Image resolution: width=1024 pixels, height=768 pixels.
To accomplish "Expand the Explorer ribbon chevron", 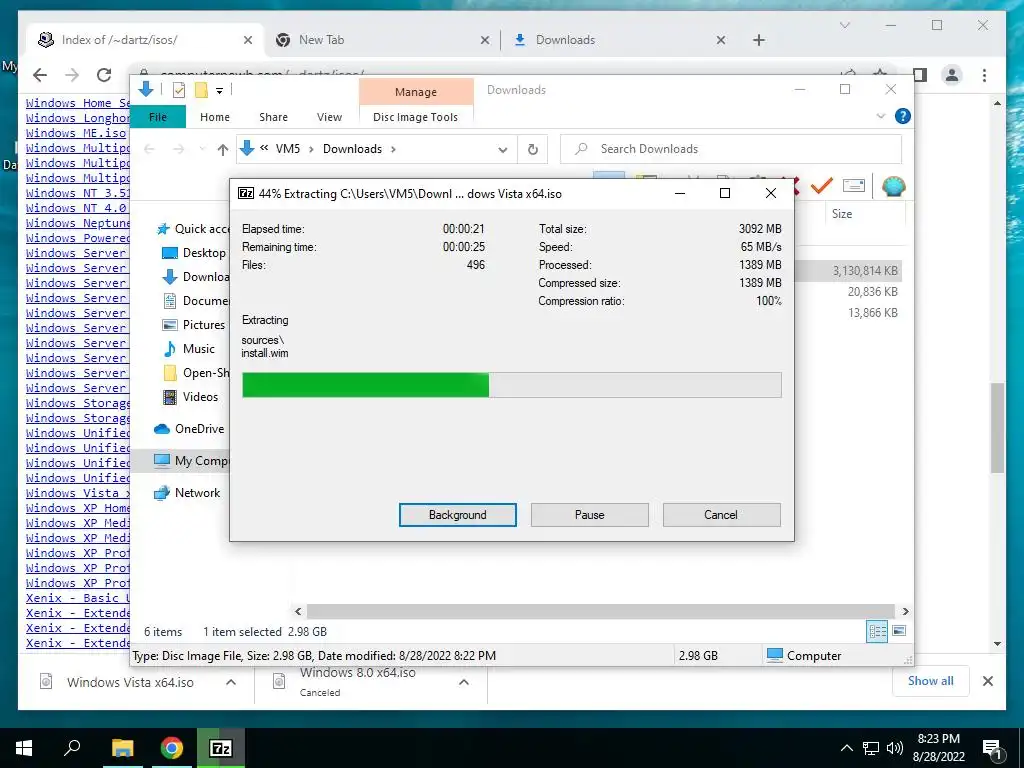I will pyautogui.click(x=880, y=116).
